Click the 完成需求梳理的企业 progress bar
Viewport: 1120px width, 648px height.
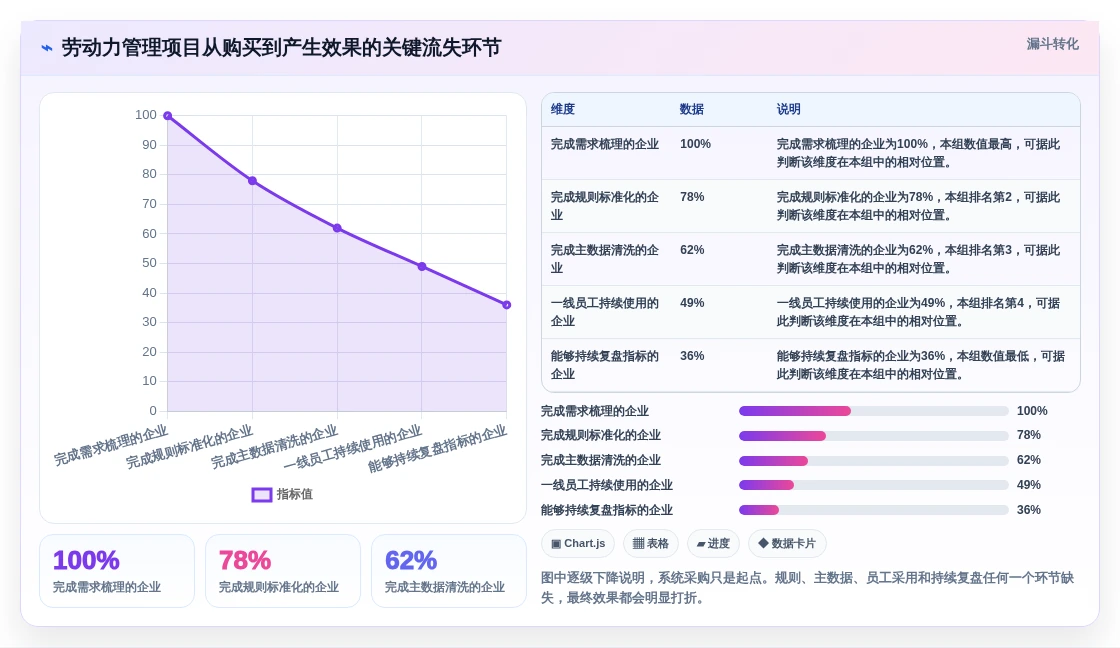tap(874, 411)
